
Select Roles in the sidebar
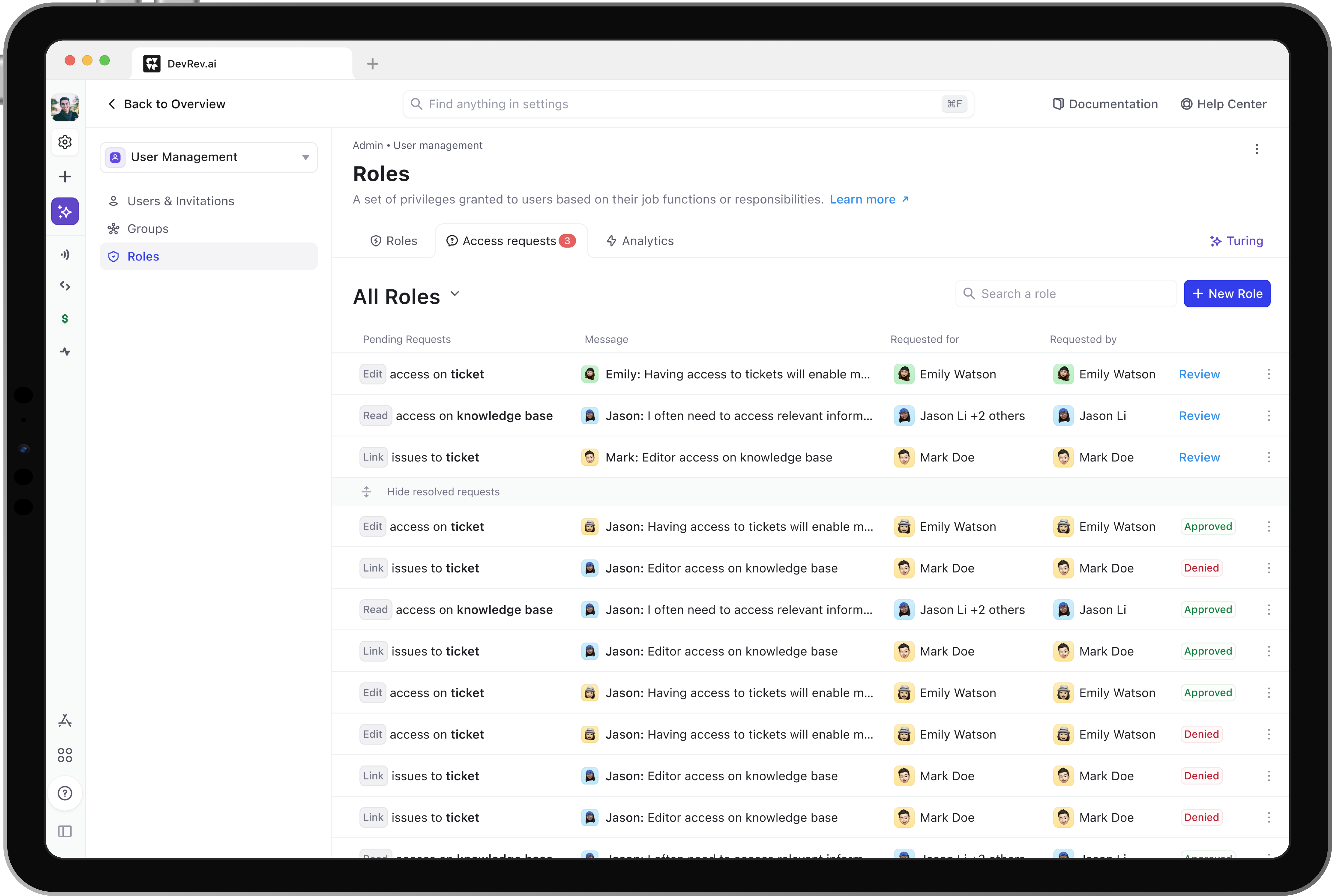pyautogui.click(x=209, y=257)
